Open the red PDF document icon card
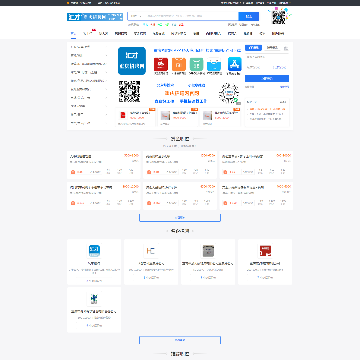The image size is (360, 360). [x=123, y=115]
